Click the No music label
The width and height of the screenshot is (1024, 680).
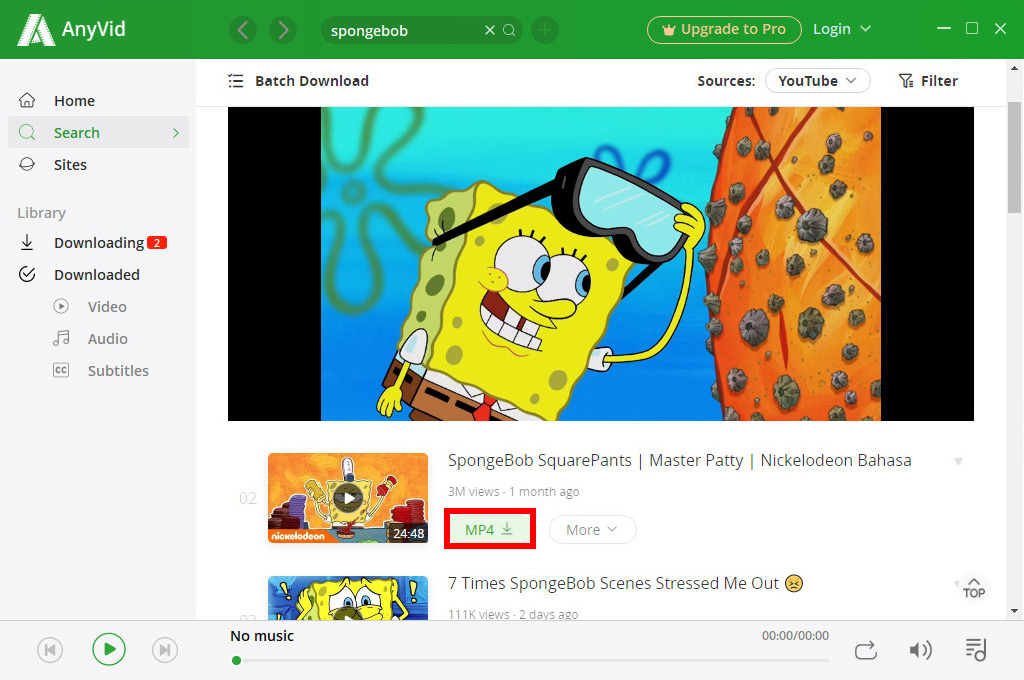(x=262, y=636)
